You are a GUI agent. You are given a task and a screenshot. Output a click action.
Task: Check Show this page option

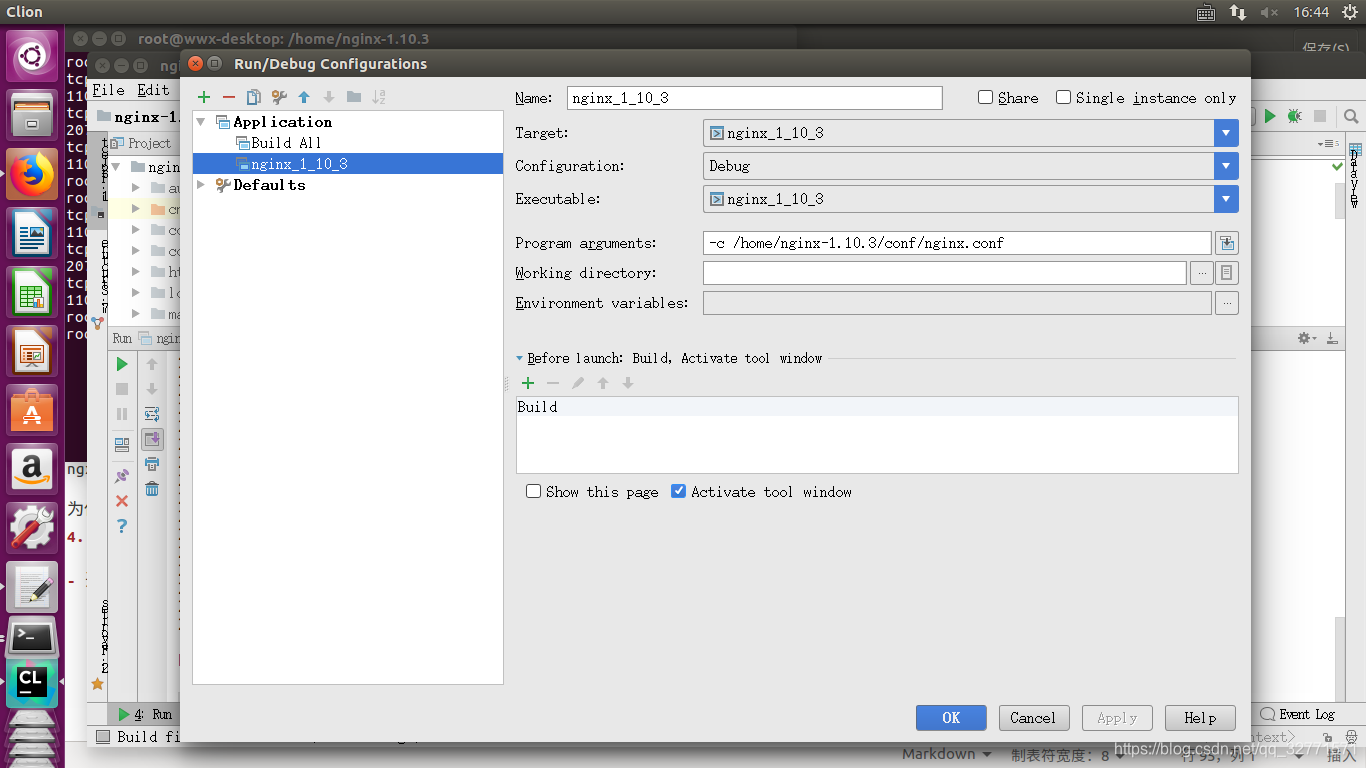point(533,491)
